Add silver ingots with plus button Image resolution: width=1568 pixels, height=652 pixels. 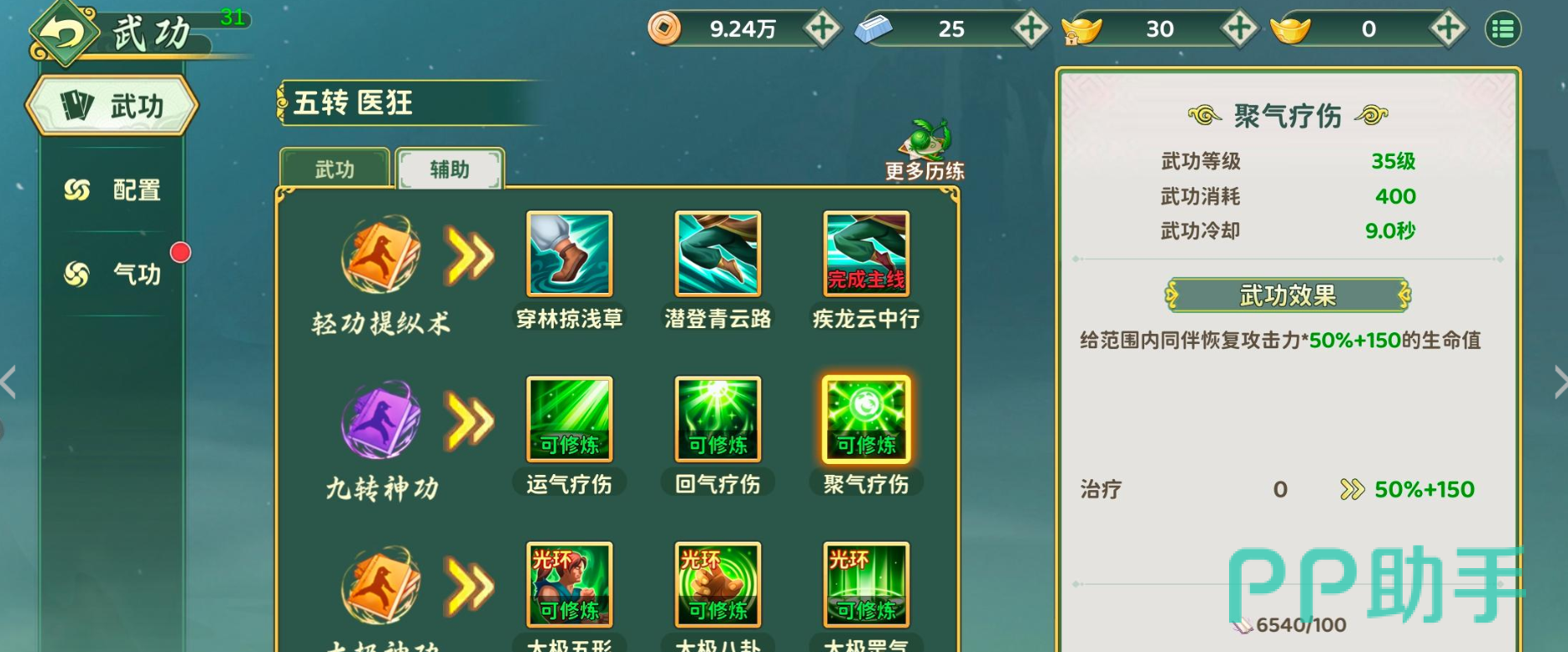[x=1030, y=29]
